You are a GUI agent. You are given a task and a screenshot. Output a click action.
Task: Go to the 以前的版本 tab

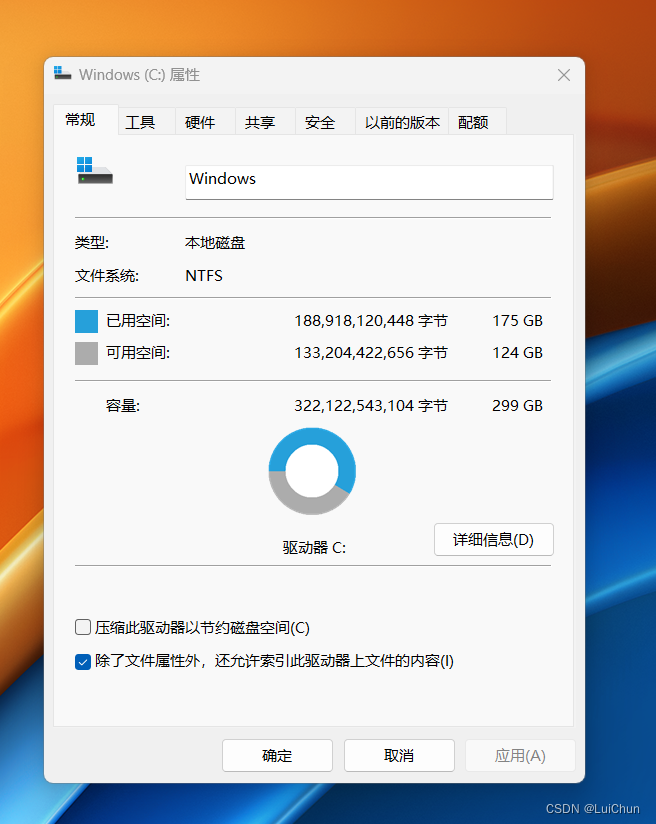tap(402, 122)
